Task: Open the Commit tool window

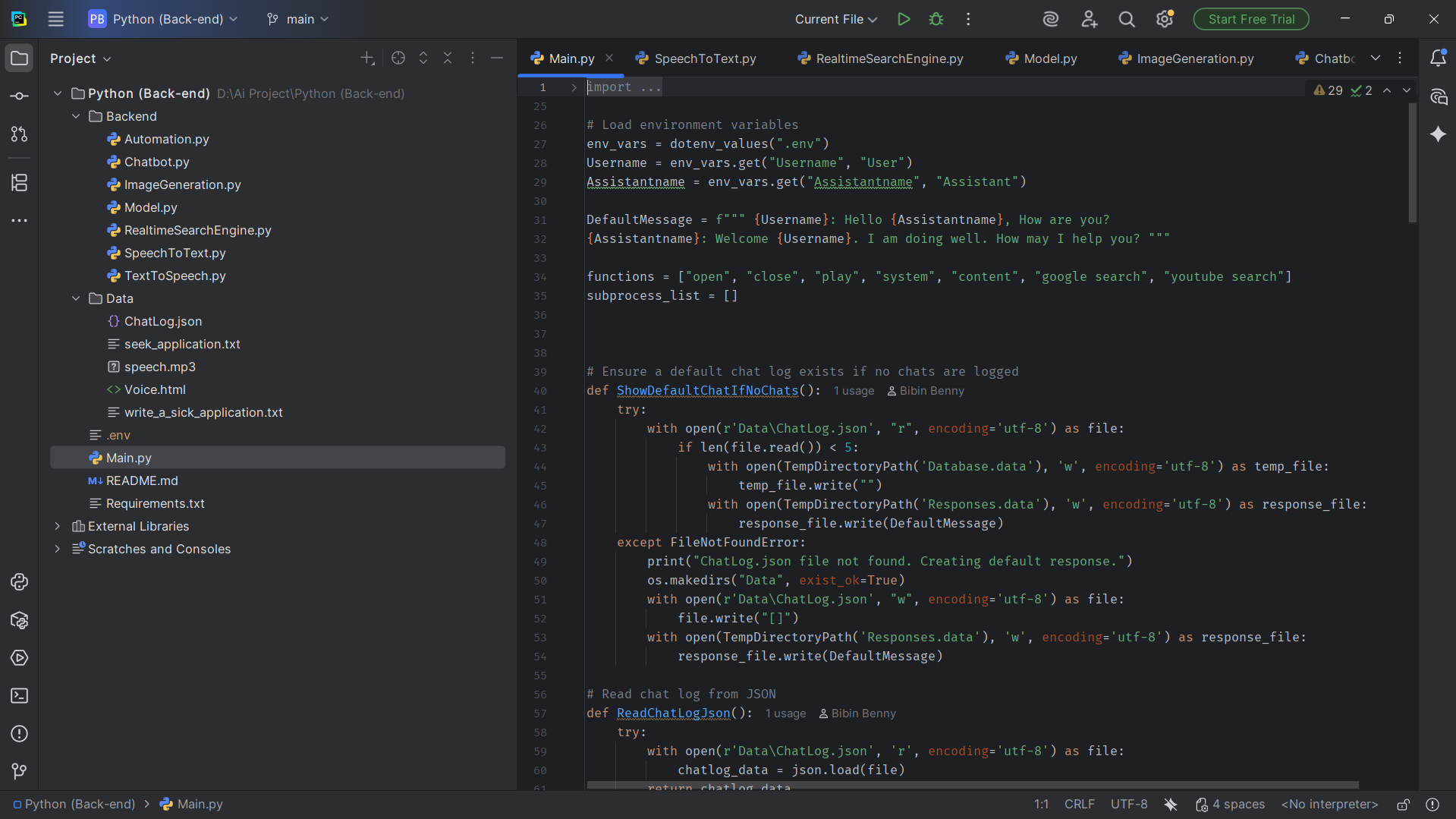Action: pyautogui.click(x=20, y=96)
